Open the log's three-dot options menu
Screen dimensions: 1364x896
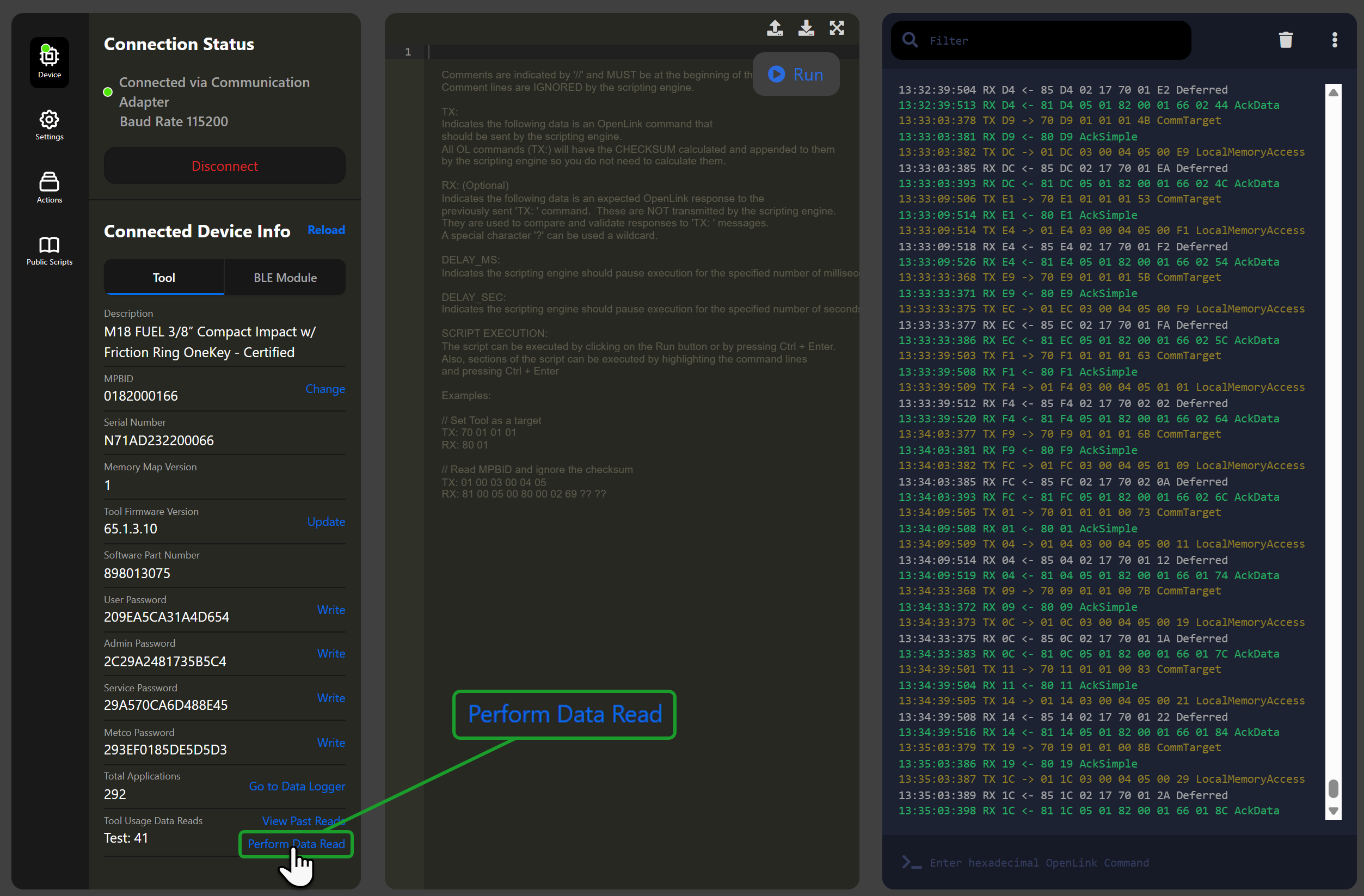(1334, 40)
